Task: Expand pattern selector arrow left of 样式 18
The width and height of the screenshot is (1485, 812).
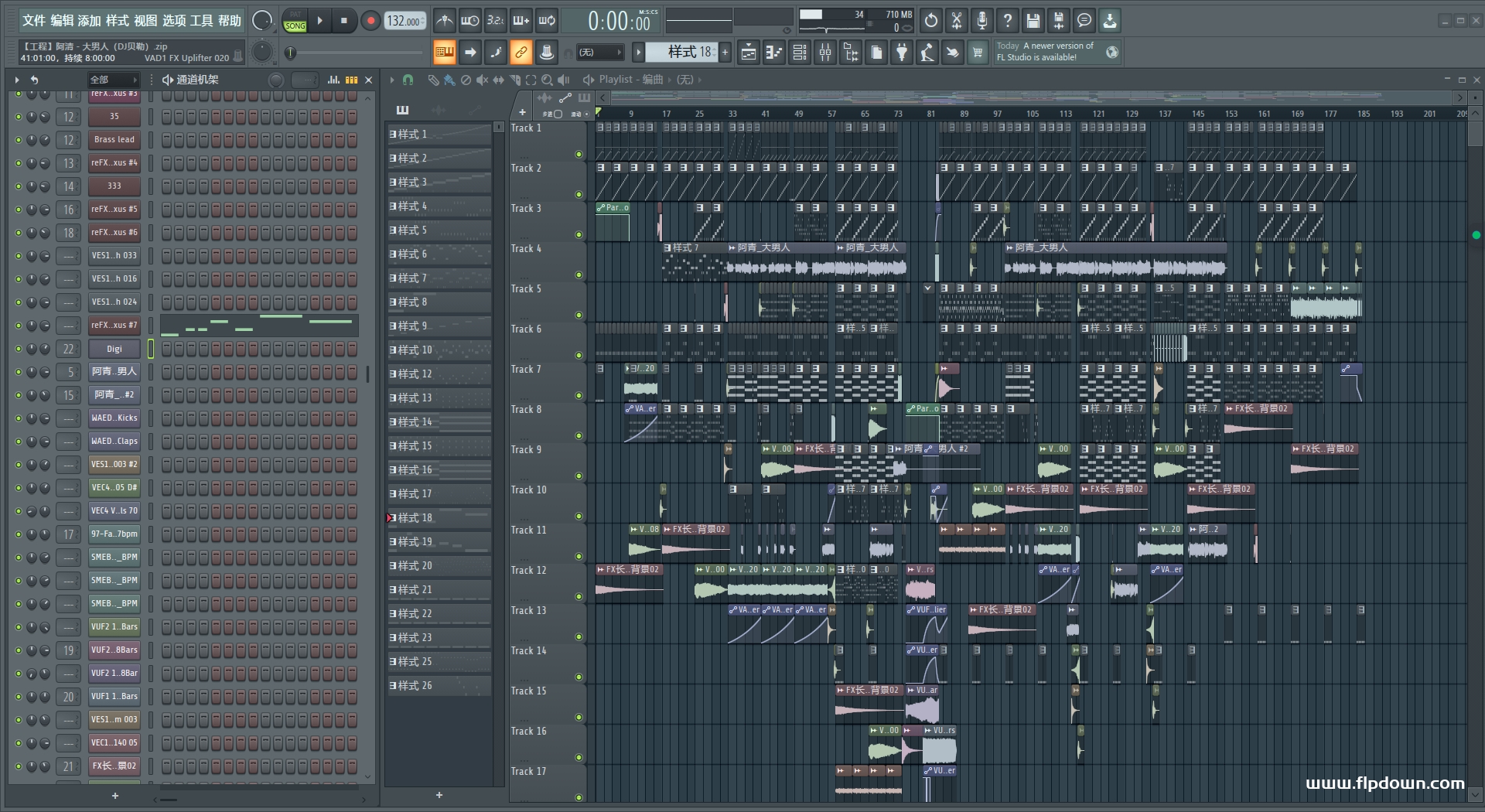Action: click(638, 53)
